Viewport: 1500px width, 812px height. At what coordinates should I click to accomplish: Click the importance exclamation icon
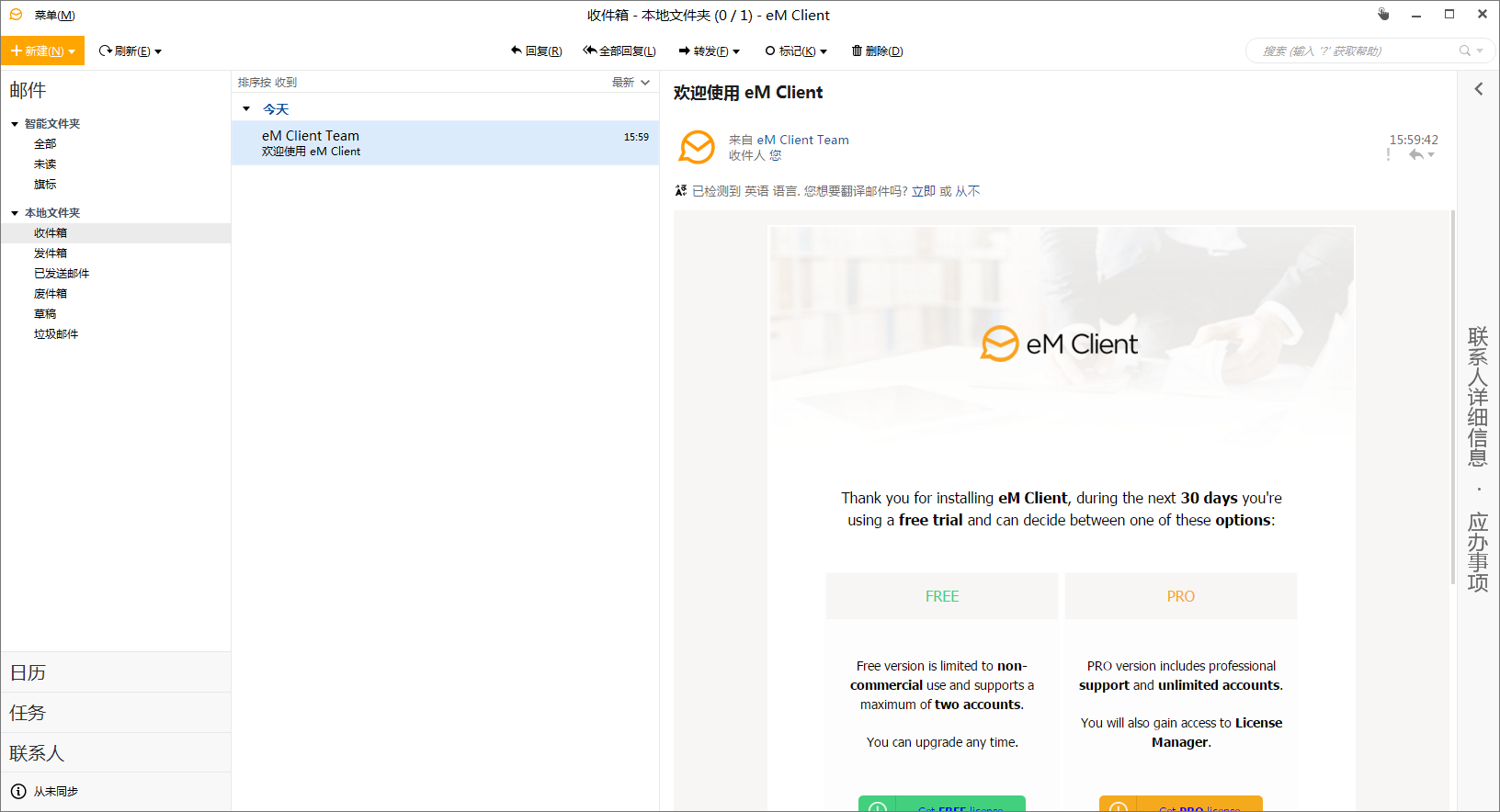point(1388,155)
